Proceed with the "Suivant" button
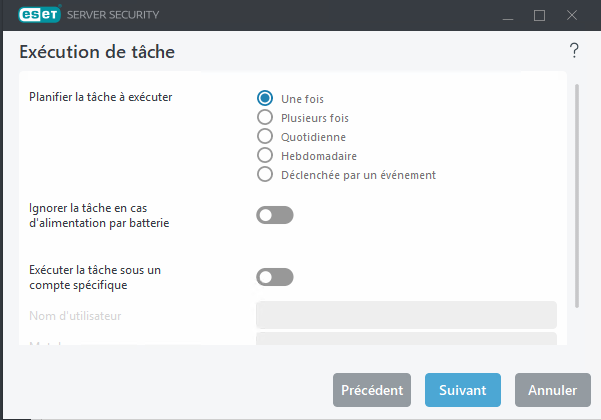The image size is (601, 420). [x=462, y=390]
